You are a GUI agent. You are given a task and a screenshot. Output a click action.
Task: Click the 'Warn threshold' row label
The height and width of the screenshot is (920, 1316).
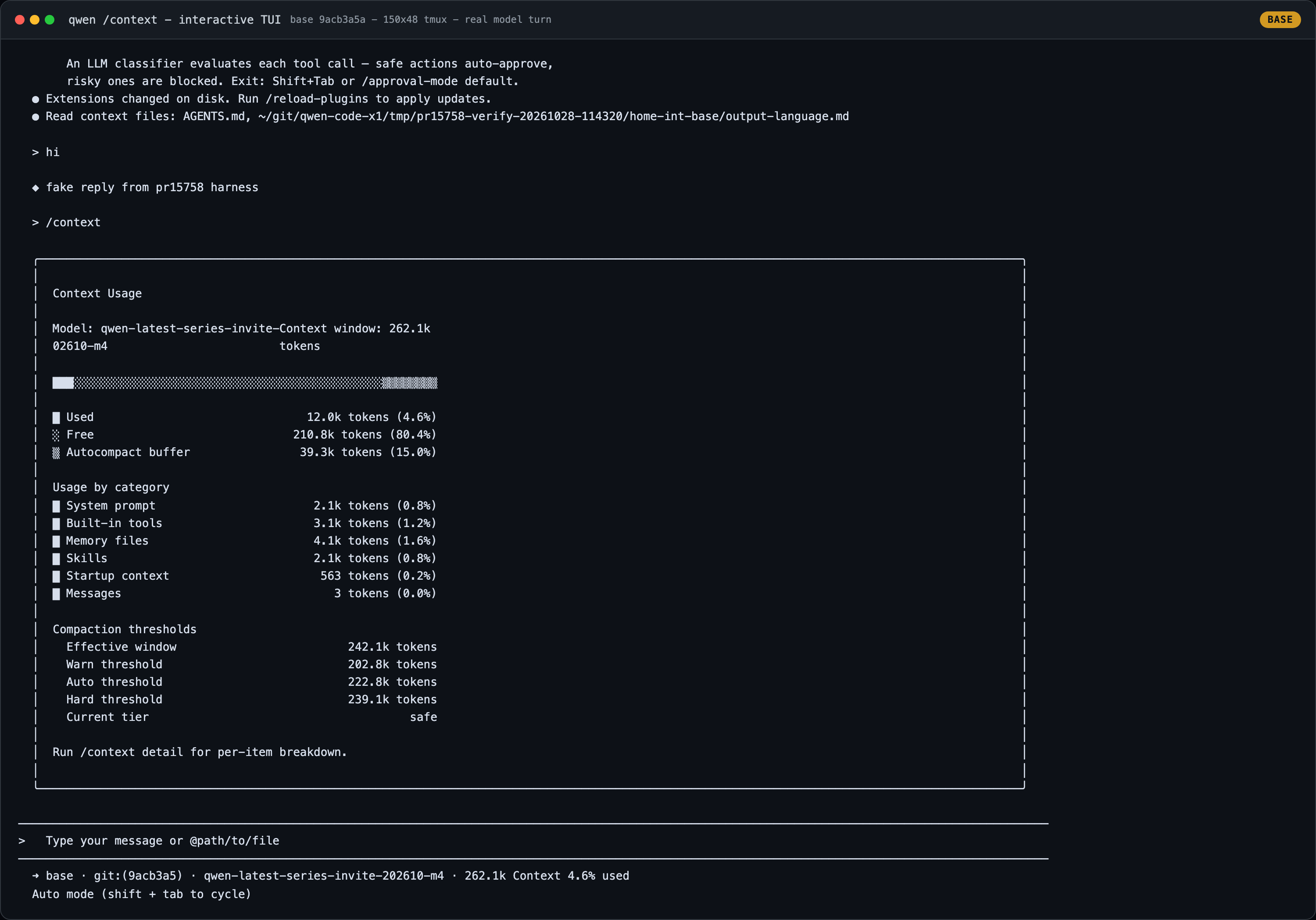click(114, 664)
